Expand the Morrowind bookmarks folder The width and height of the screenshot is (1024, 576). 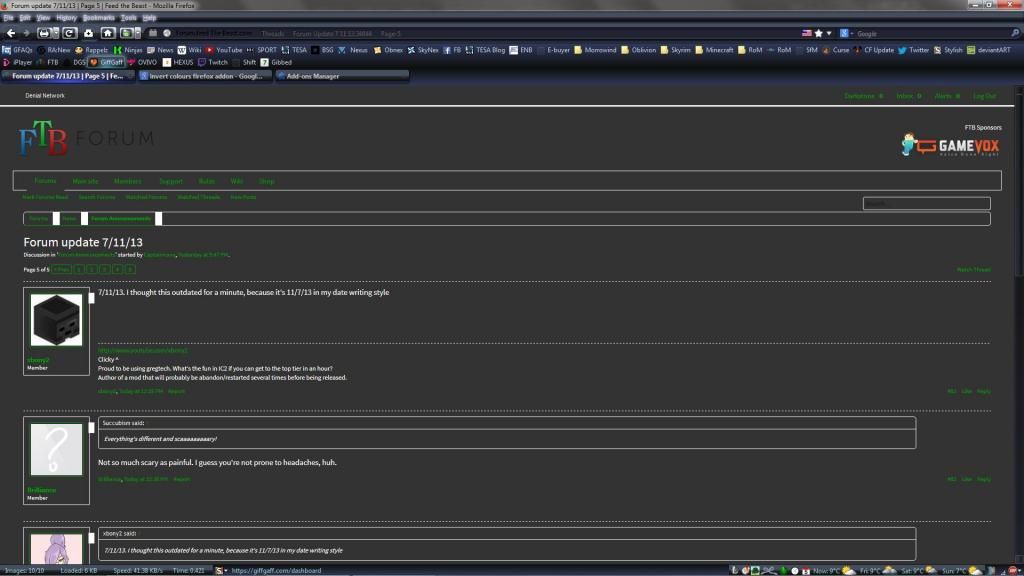tap(595, 50)
